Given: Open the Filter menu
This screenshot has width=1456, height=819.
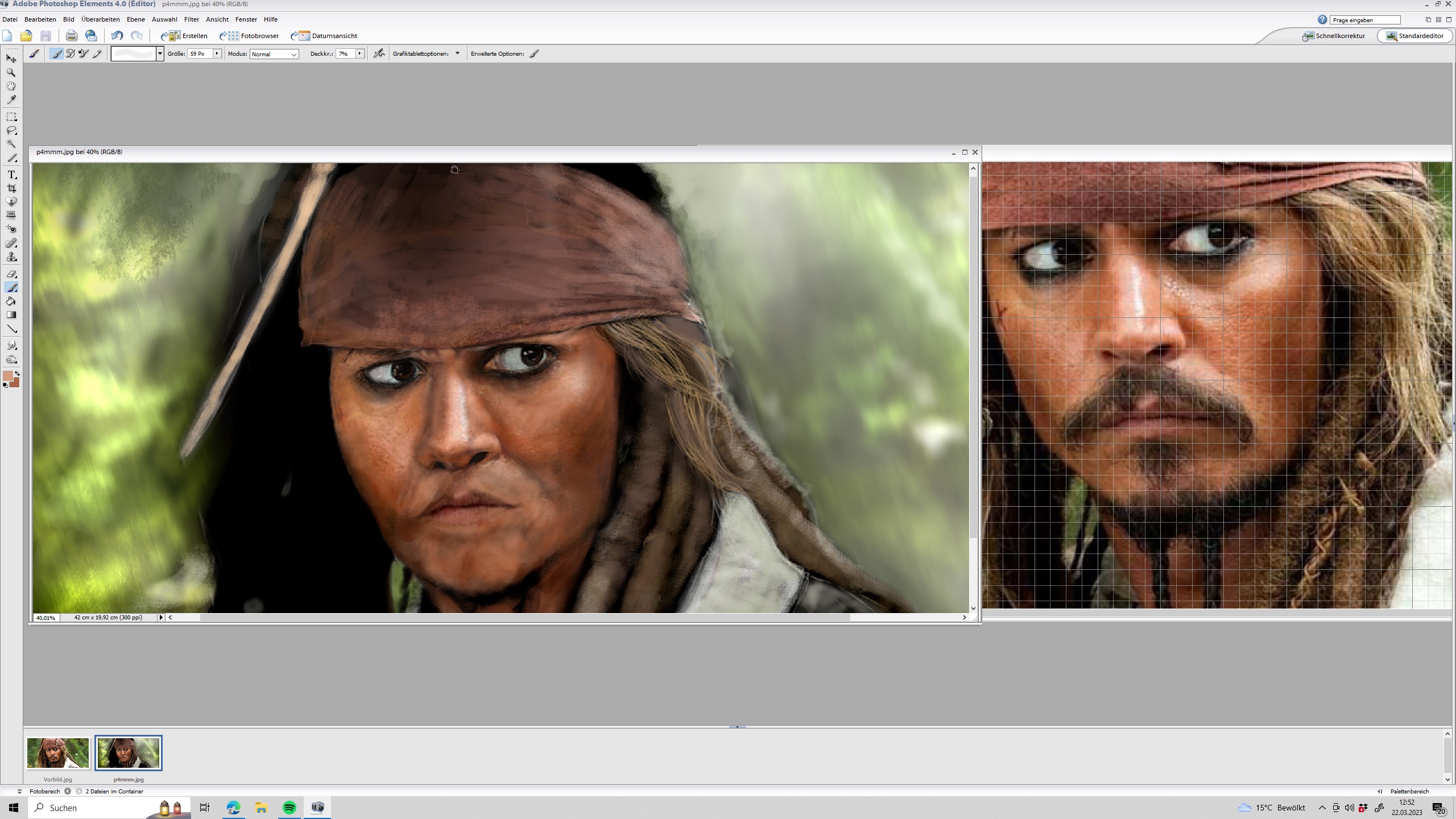Looking at the screenshot, I should click(191, 19).
